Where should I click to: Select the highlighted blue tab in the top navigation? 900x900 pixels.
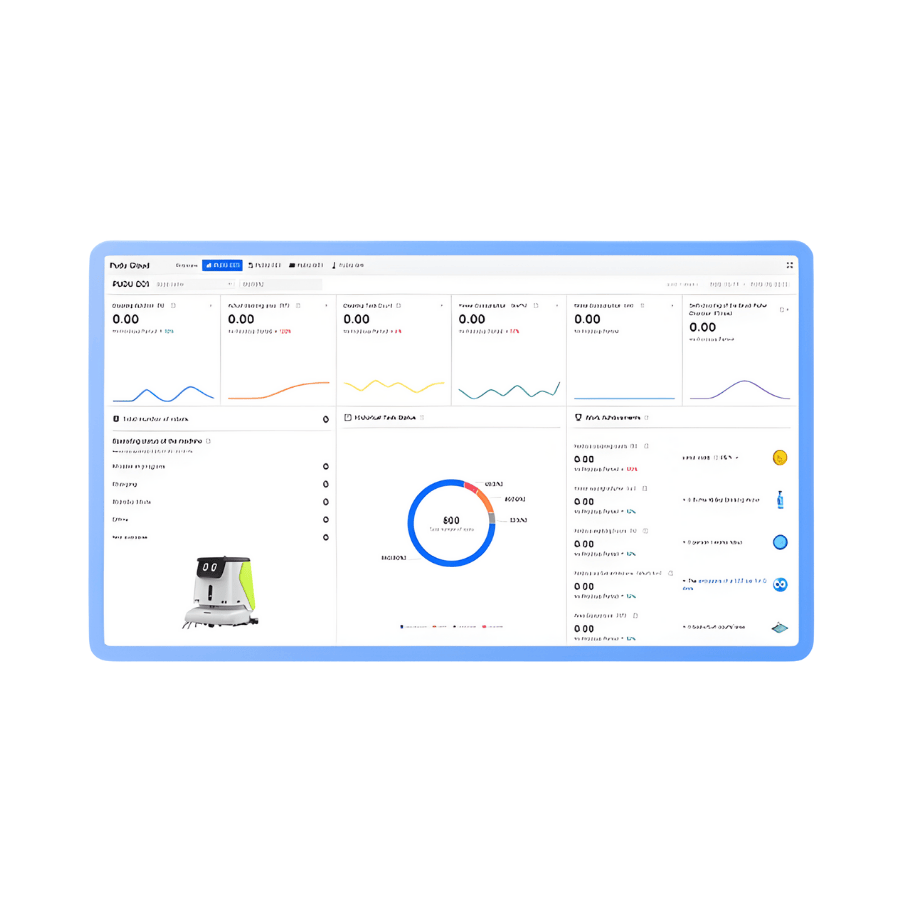pos(222,266)
